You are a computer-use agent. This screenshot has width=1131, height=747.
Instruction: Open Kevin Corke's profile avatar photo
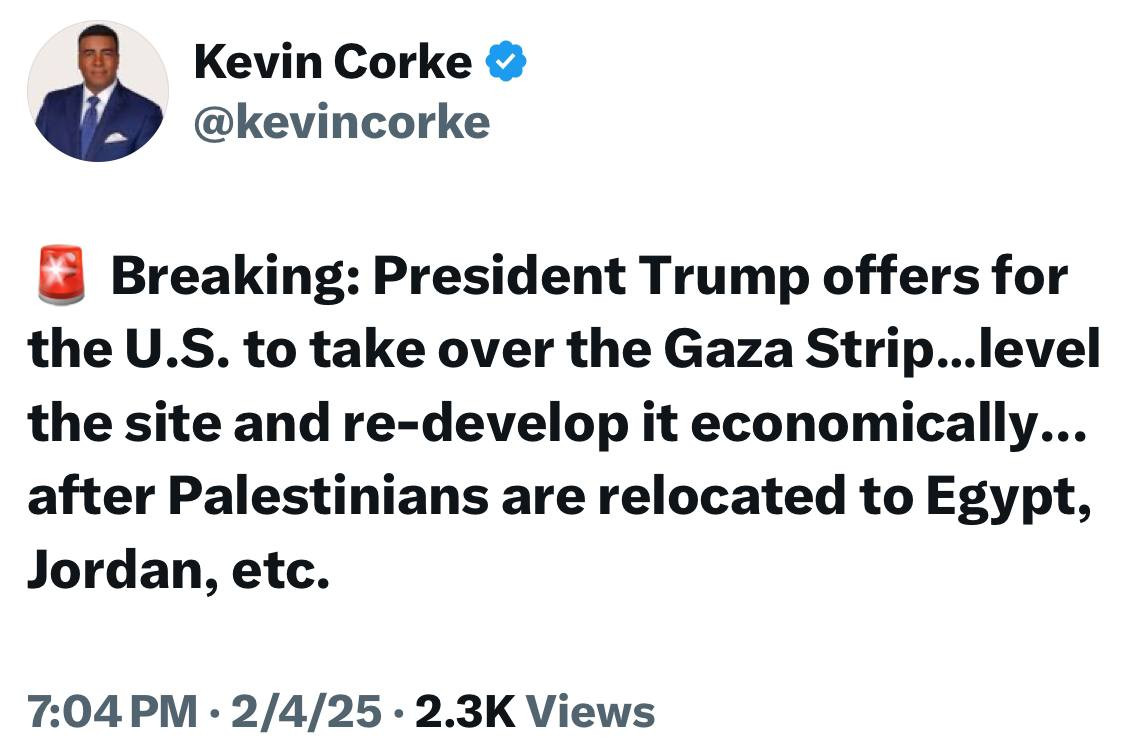pos(97,92)
